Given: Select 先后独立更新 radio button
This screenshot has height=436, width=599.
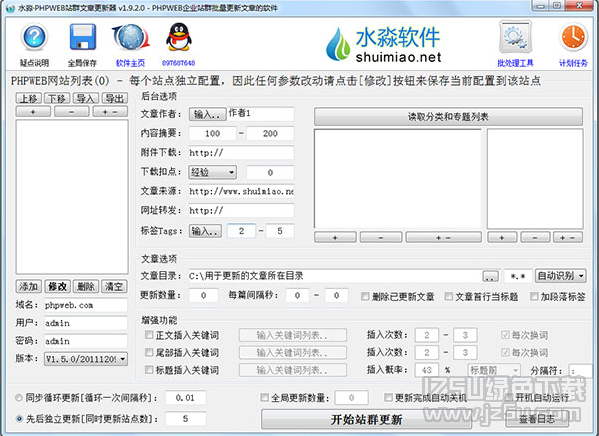Looking at the screenshot, I should (19, 419).
